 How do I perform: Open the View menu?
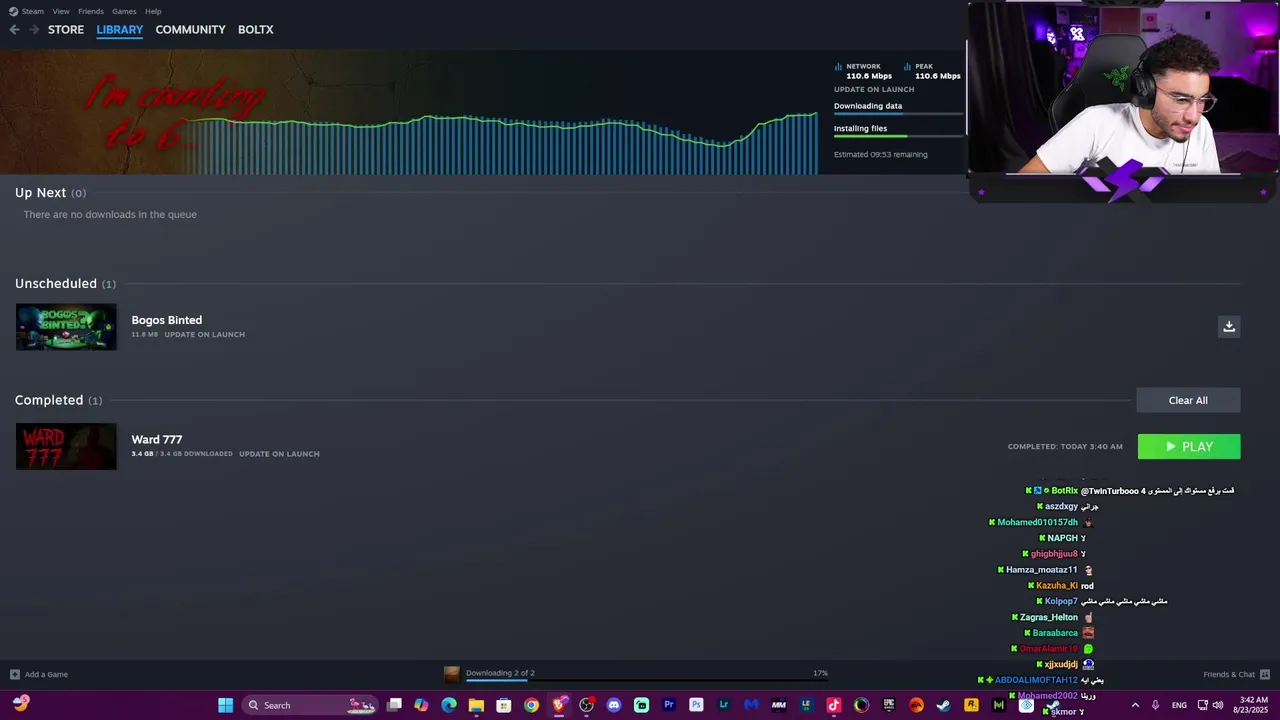[61, 11]
